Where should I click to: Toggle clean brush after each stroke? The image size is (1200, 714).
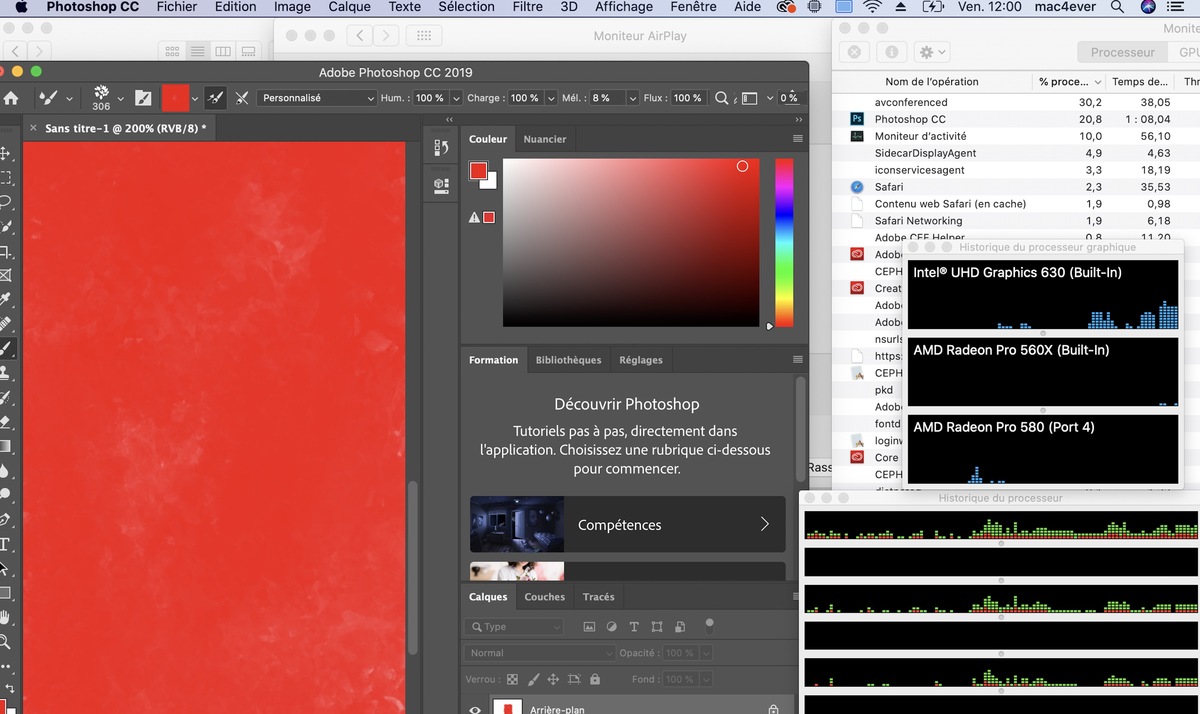coord(242,98)
